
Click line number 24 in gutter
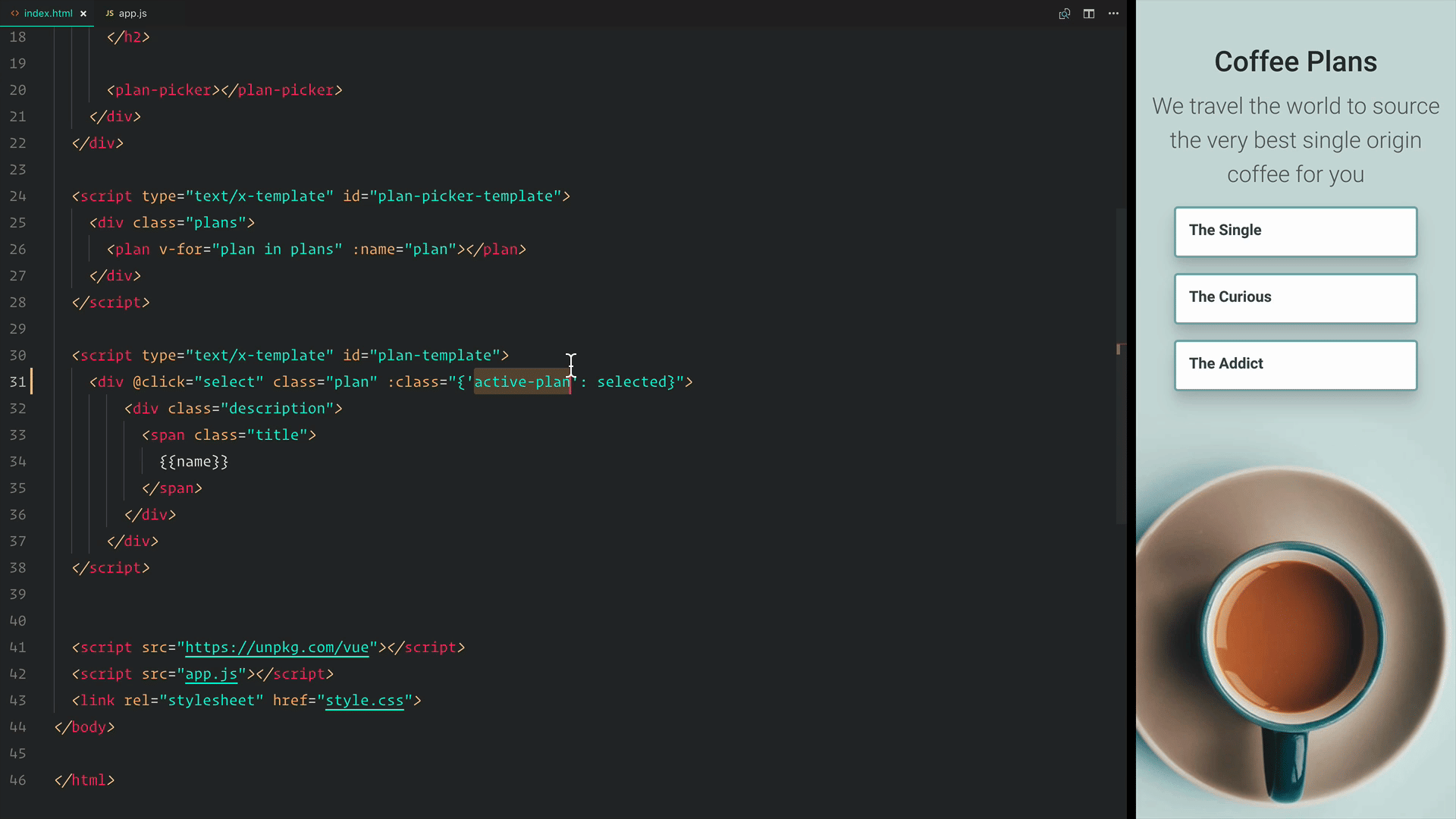pyautogui.click(x=17, y=196)
